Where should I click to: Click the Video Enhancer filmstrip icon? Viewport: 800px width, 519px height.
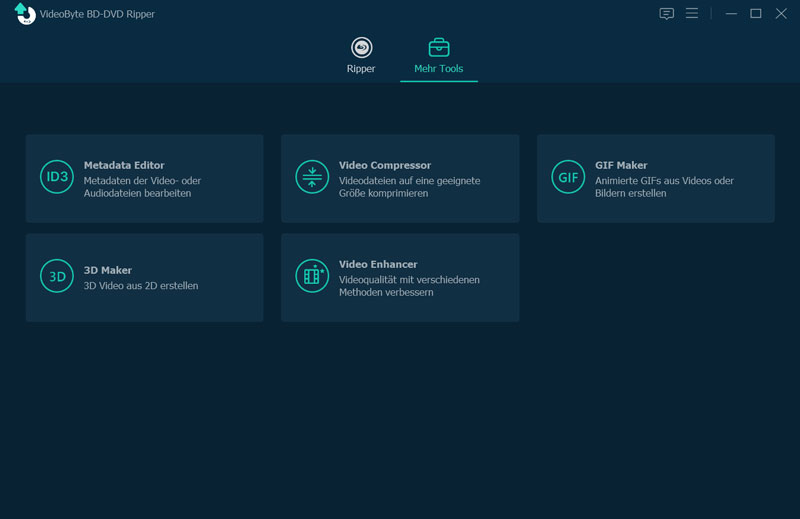tap(312, 276)
